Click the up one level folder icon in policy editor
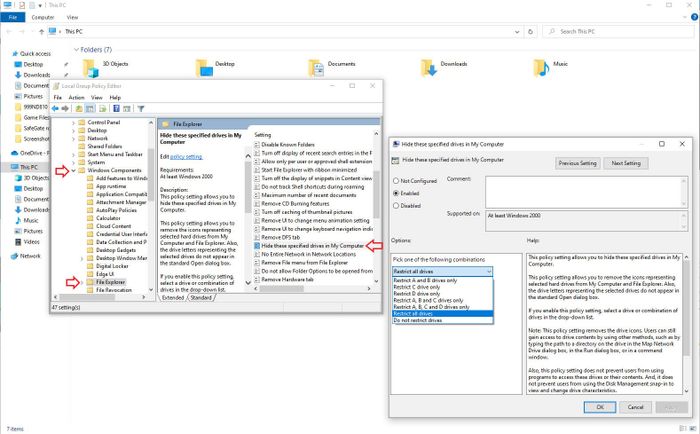Viewport: 700px width, 434px height. [79, 108]
